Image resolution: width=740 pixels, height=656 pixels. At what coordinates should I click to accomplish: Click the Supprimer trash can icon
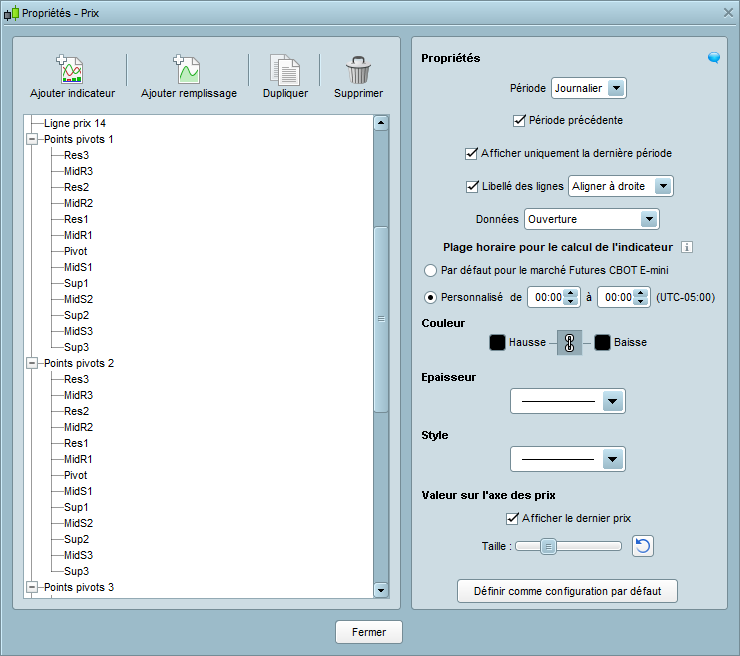358,70
